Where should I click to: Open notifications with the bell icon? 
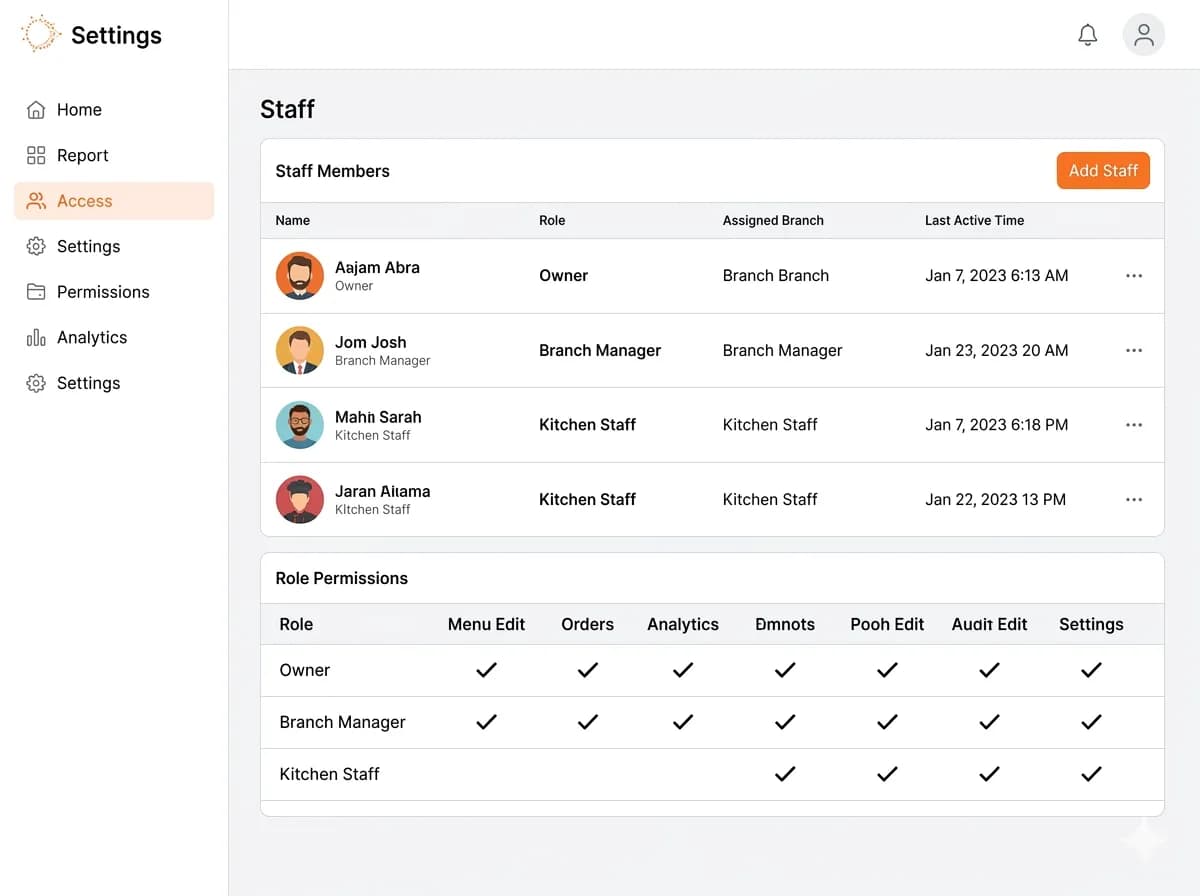(x=1088, y=35)
